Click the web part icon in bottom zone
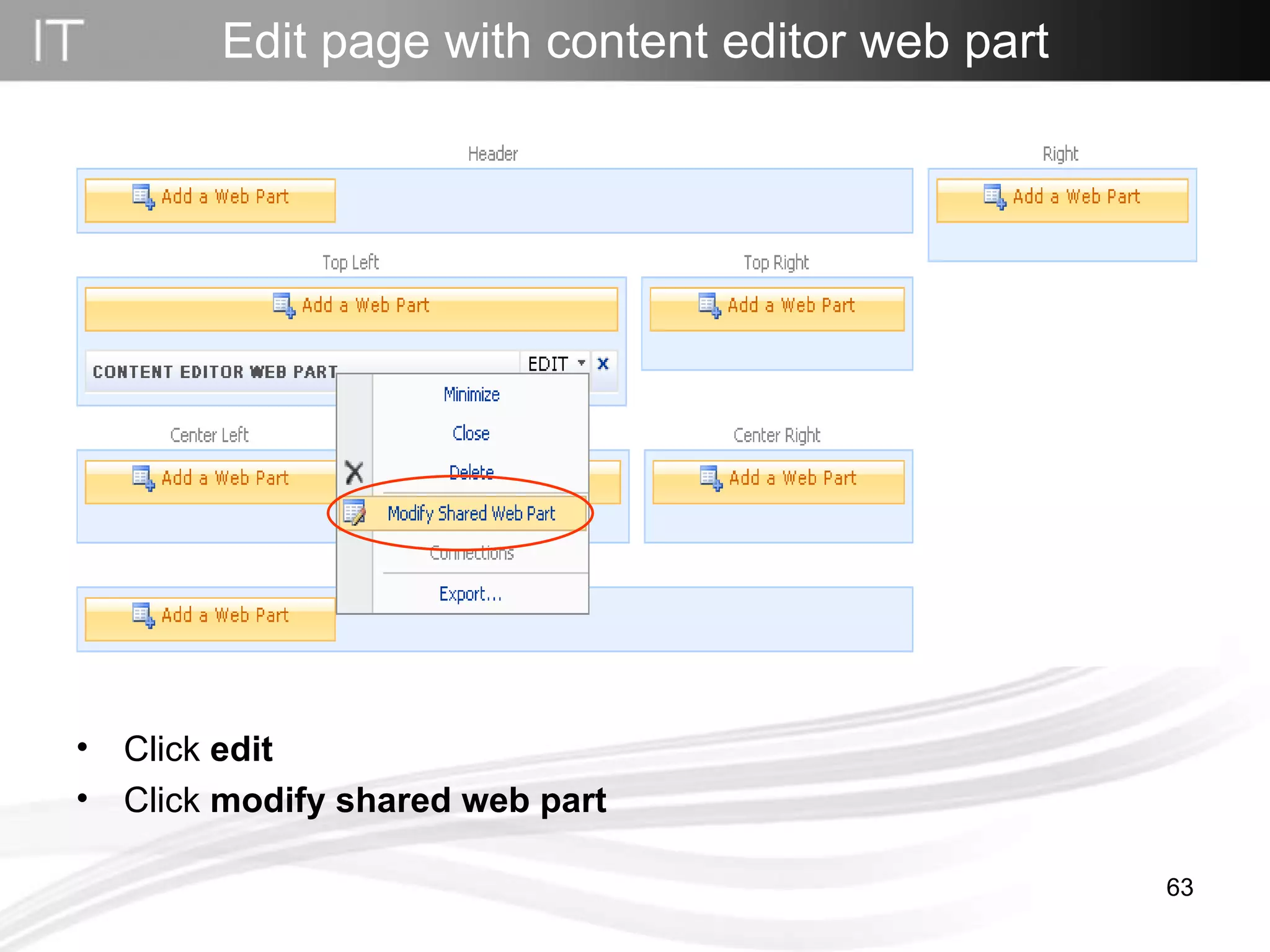The height and width of the screenshot is (952, 1270). (x=143, y=615)
